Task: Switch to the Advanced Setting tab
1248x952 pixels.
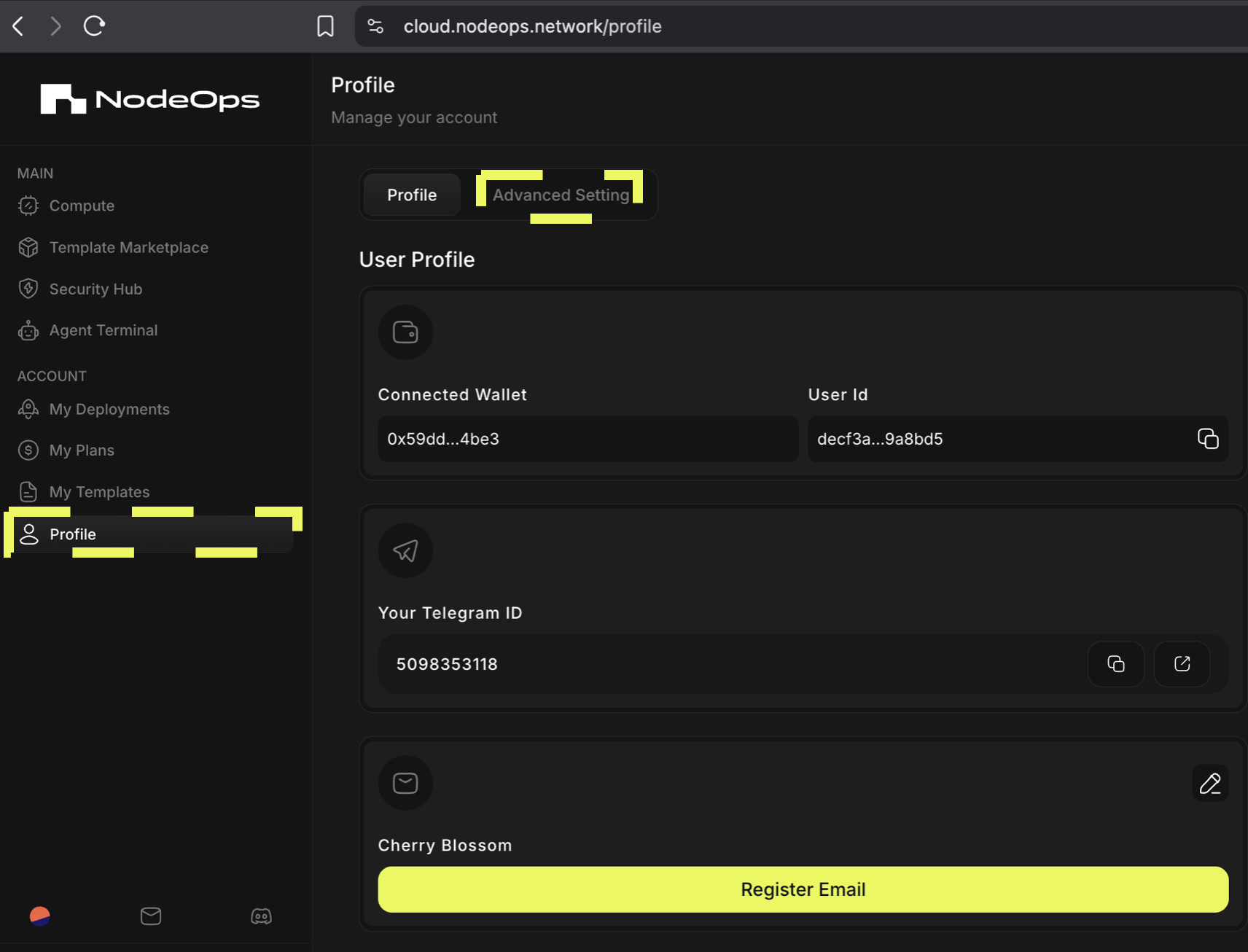Action: coord(560,195)
